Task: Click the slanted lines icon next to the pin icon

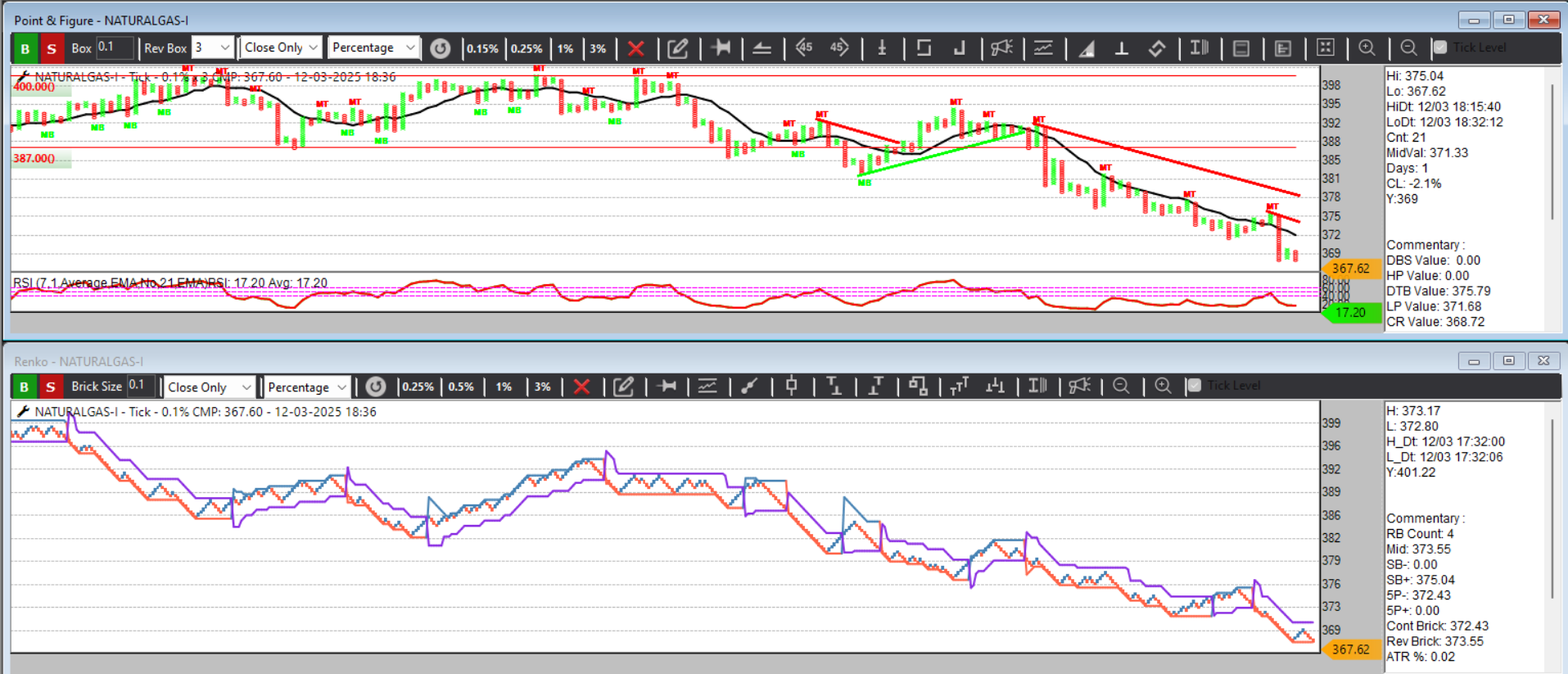Action: coord(761,48)
